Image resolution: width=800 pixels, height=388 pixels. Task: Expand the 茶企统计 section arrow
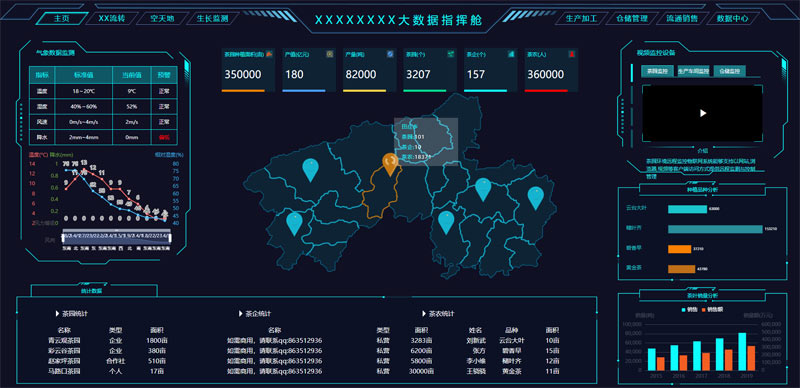240,313
